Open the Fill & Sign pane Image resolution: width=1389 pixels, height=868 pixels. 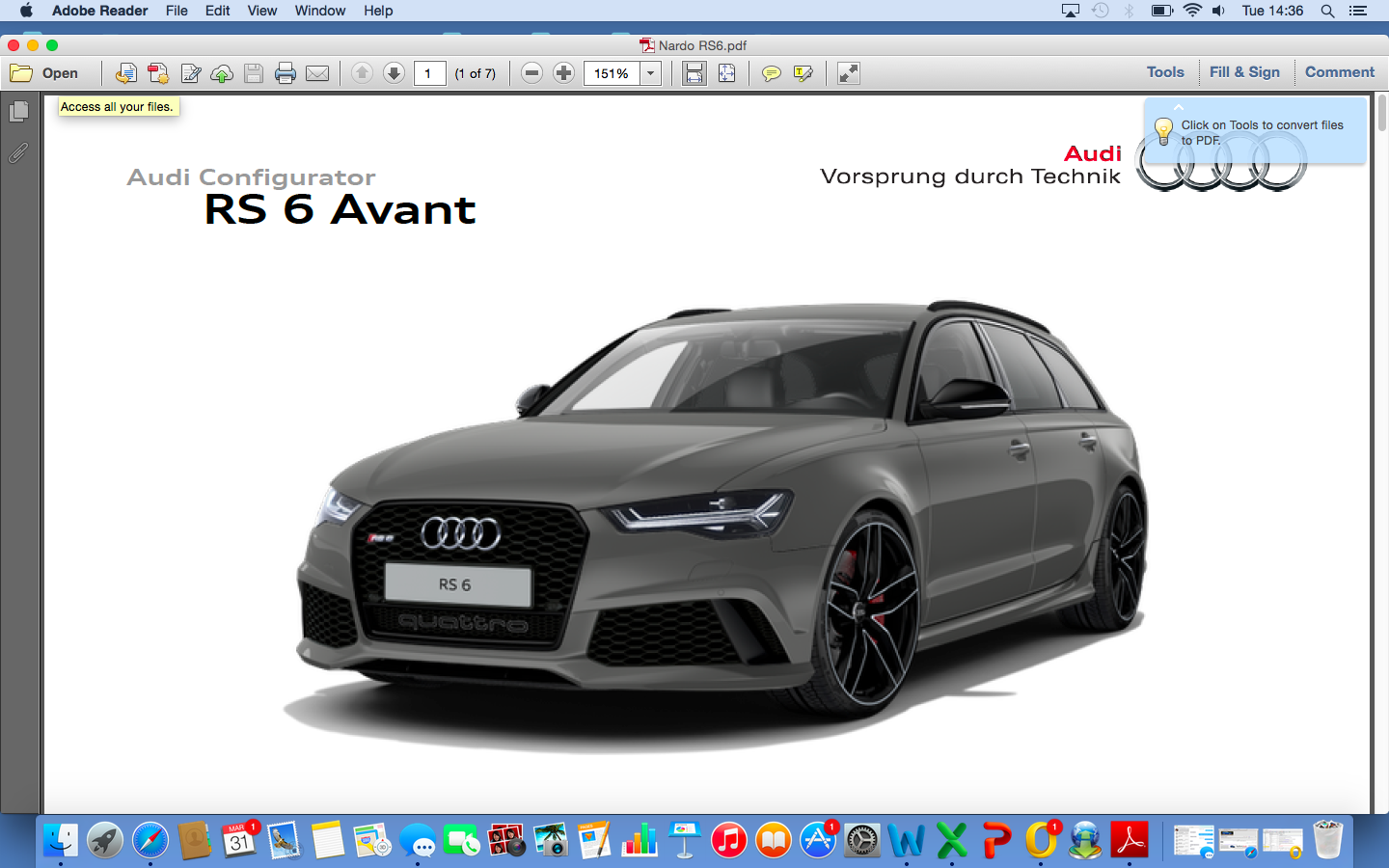coord(1244,72)
